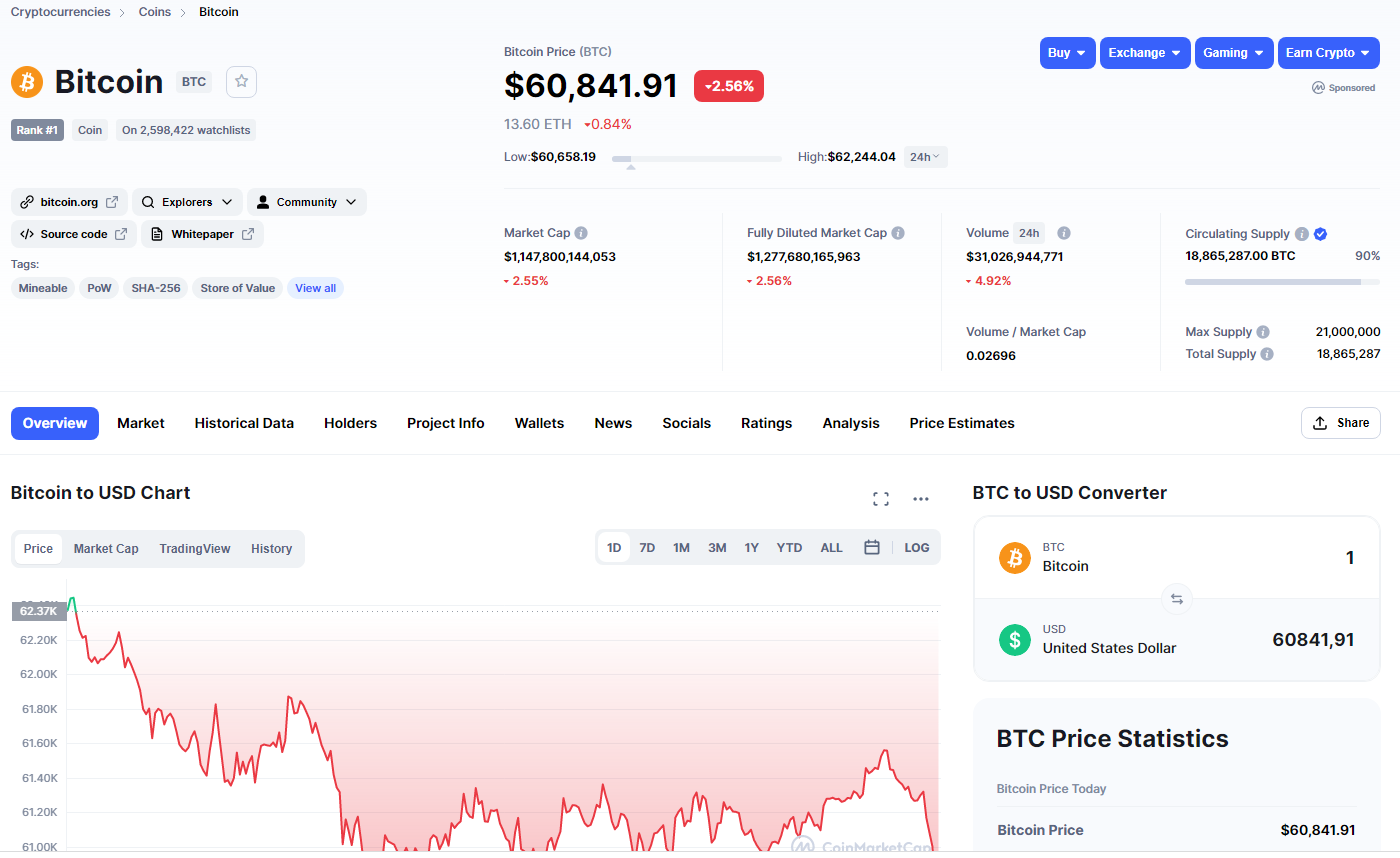Screen dimensions: 1400x858
Task: Switch to the Market tab
Action: click(x=141, y=423)
